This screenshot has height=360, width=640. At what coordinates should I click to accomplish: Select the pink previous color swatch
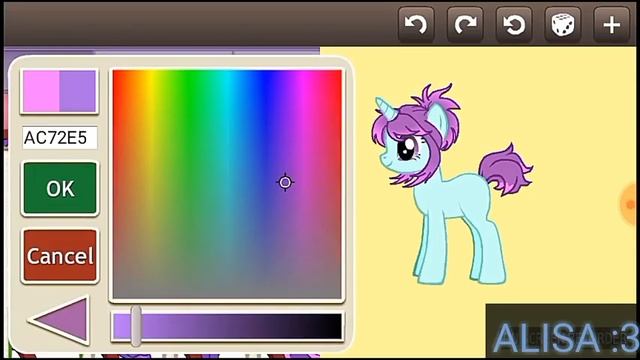tap(41, 91)
